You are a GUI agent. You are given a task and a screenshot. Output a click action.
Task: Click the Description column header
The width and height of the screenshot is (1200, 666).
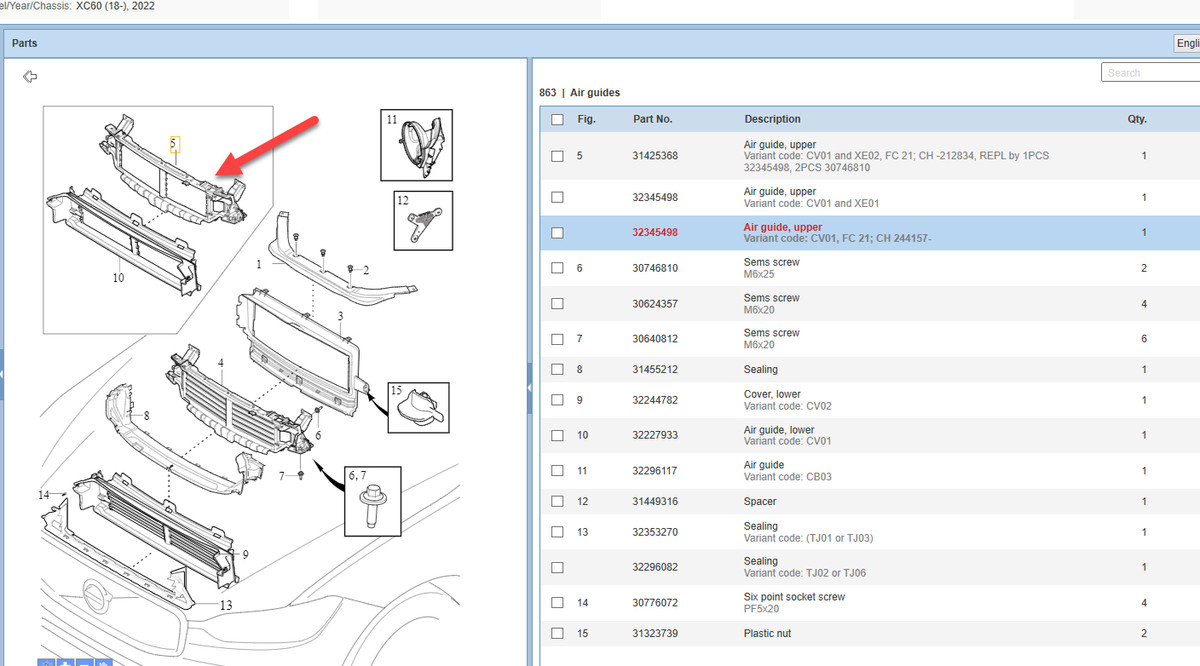click(772, 119)
